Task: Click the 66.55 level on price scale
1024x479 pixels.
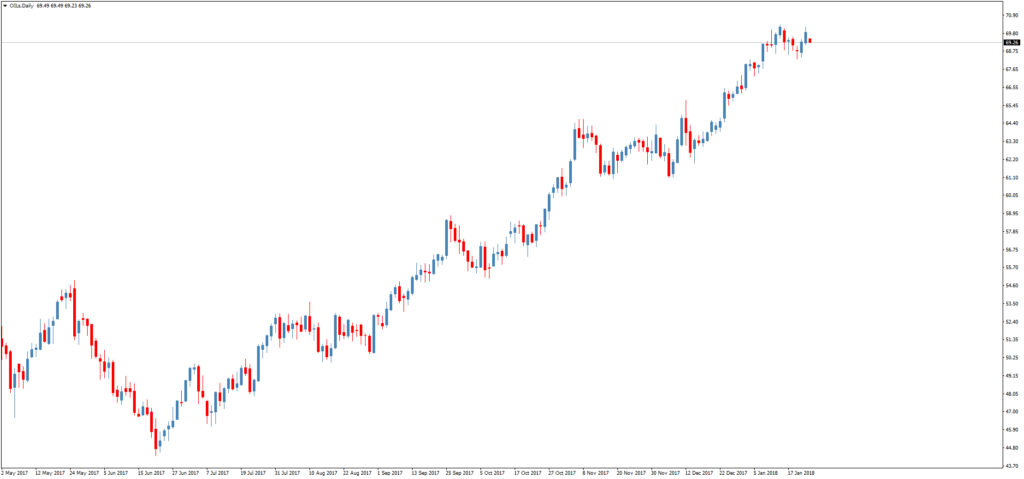Action: point(1011,87)
